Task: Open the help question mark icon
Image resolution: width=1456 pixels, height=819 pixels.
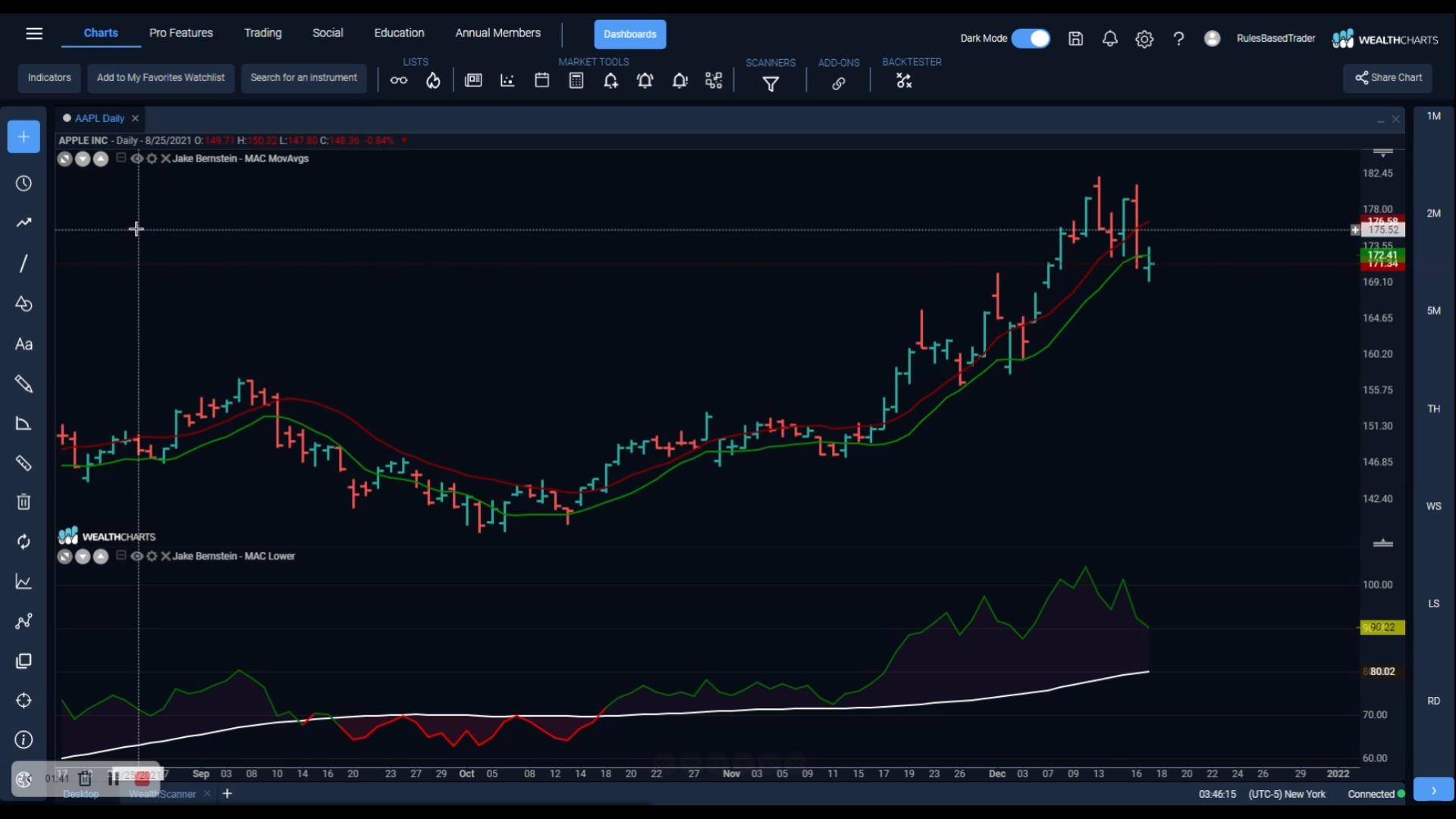Action: click(1178, 39)
